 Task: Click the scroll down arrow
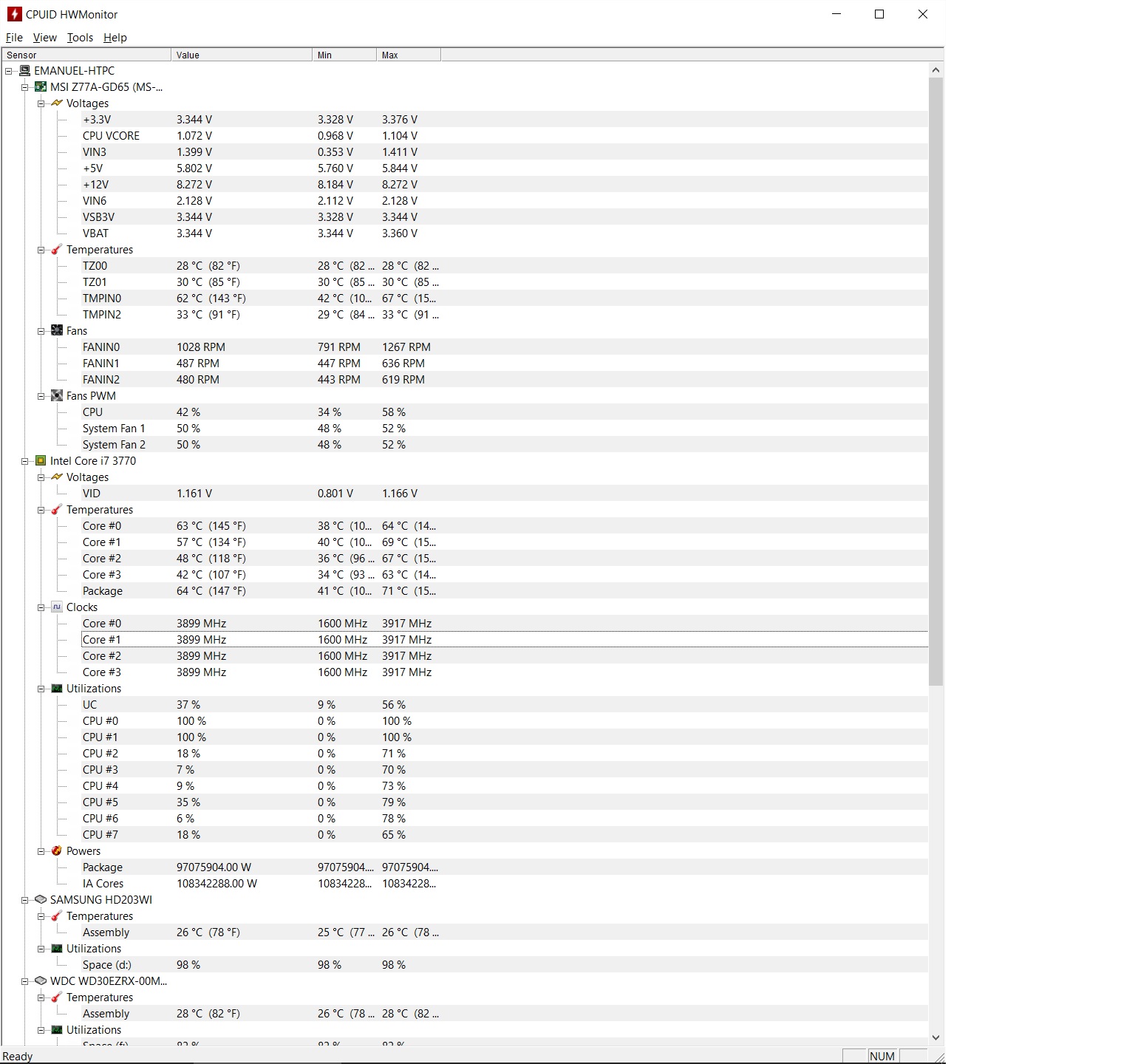click(935, 1037)
